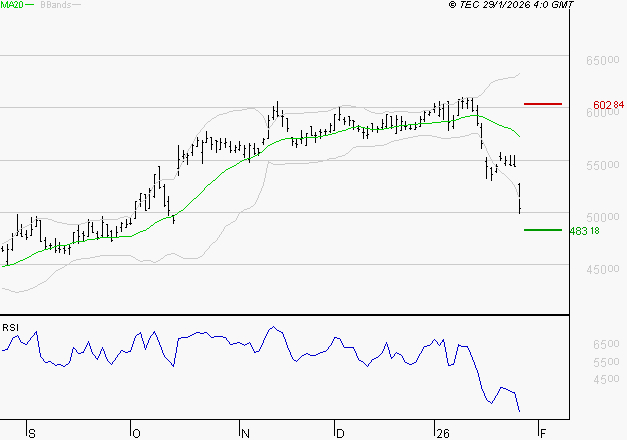Click the 483.18 green price value
This screenshot has width=627, height=440.
coord(585,231)
